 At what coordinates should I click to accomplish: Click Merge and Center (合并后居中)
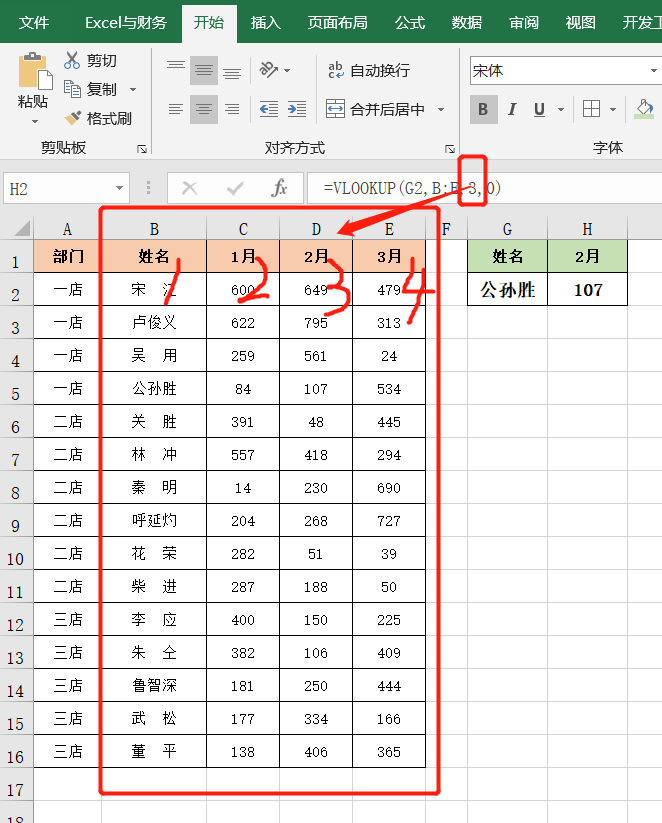point(375,109)
